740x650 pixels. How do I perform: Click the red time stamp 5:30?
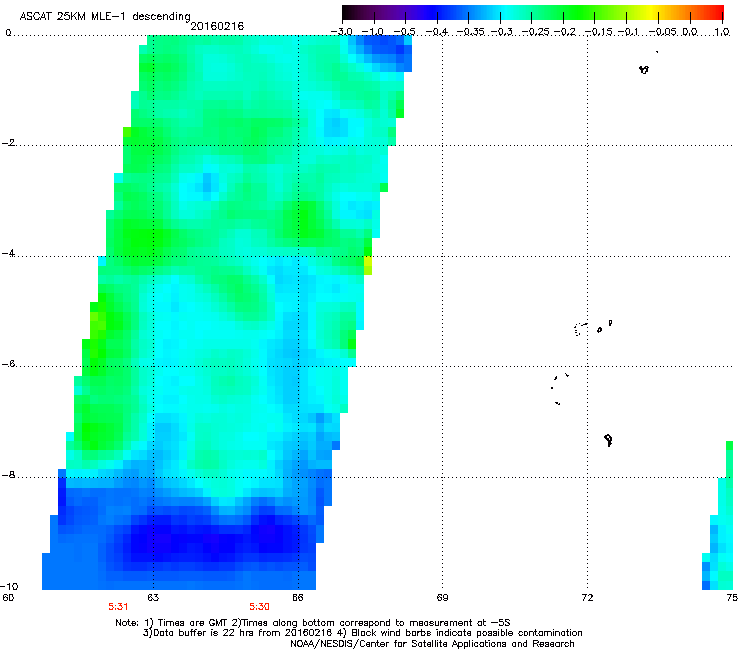pos(260,607)
